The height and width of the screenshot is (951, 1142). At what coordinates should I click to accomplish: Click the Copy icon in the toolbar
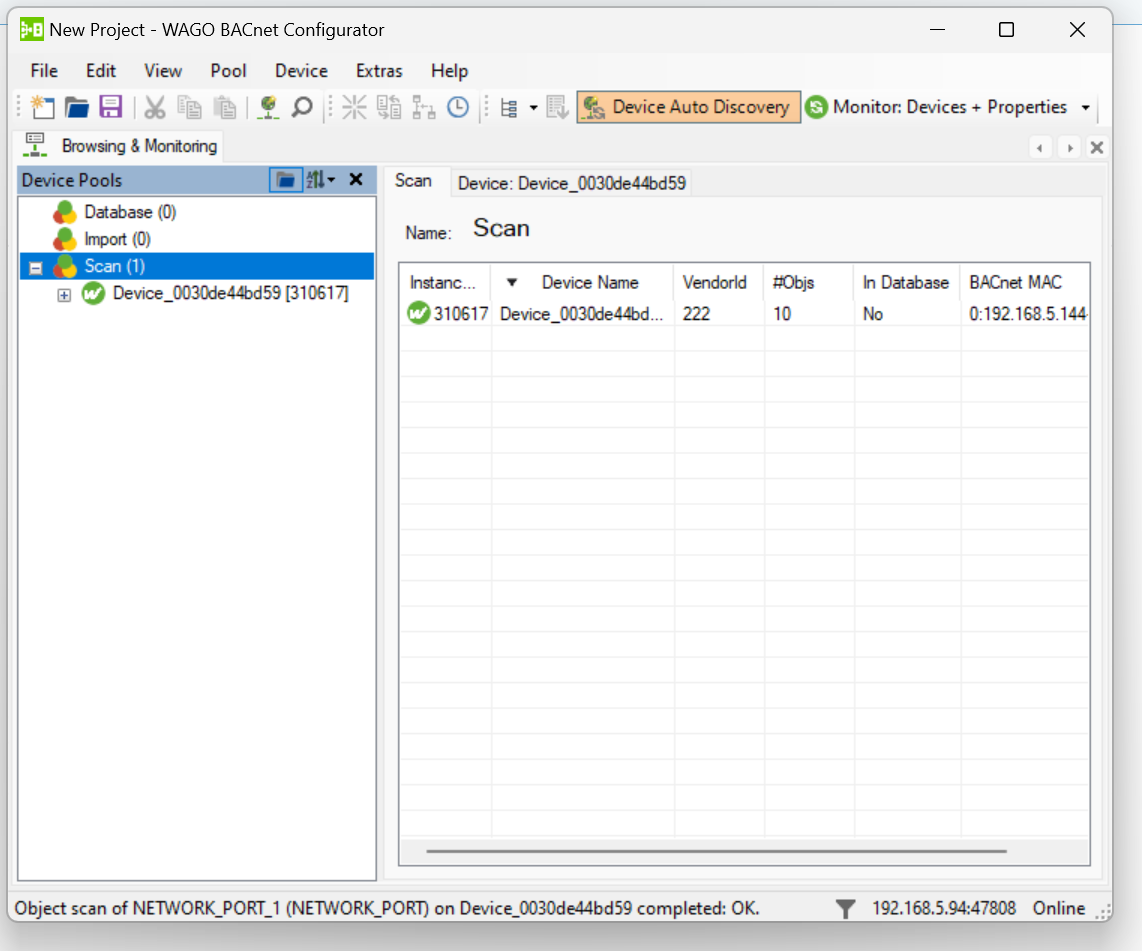(x=189, y=107)
